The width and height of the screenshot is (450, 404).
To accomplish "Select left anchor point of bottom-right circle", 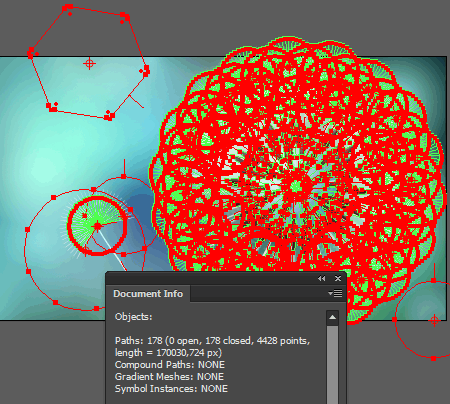I will [395, 319].
